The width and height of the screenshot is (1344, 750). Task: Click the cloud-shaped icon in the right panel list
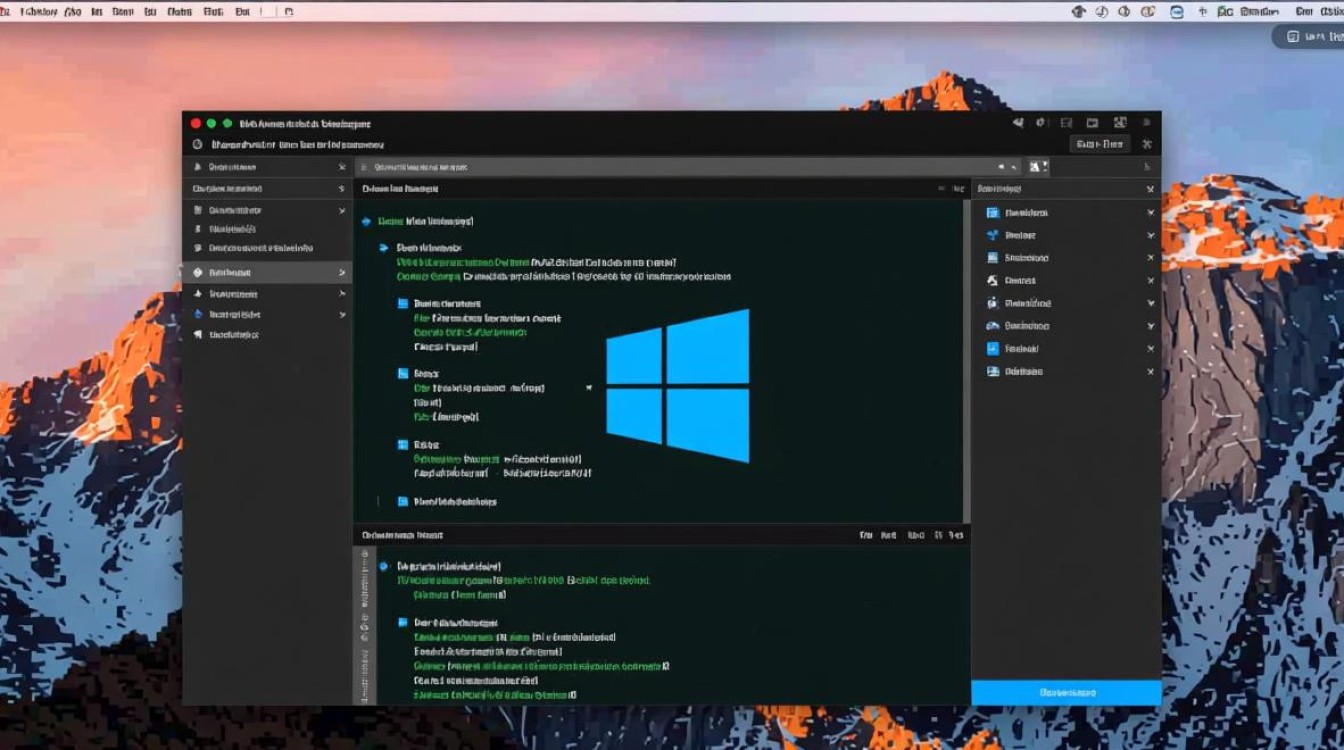click(x=992, y=325)
